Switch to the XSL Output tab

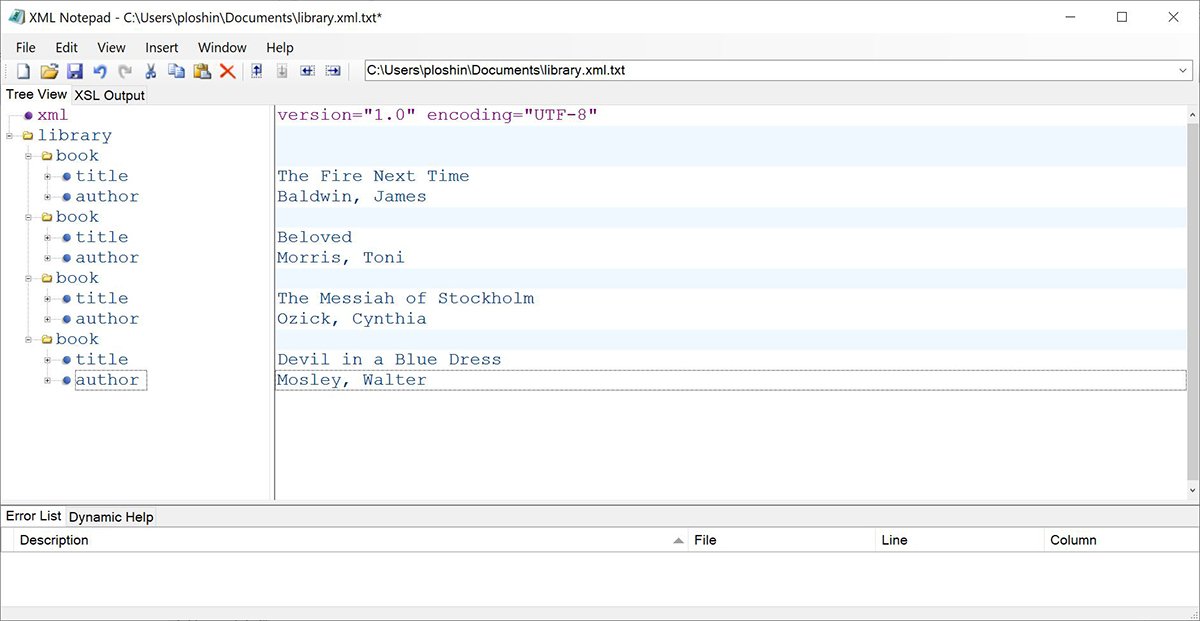click(109, 95)
